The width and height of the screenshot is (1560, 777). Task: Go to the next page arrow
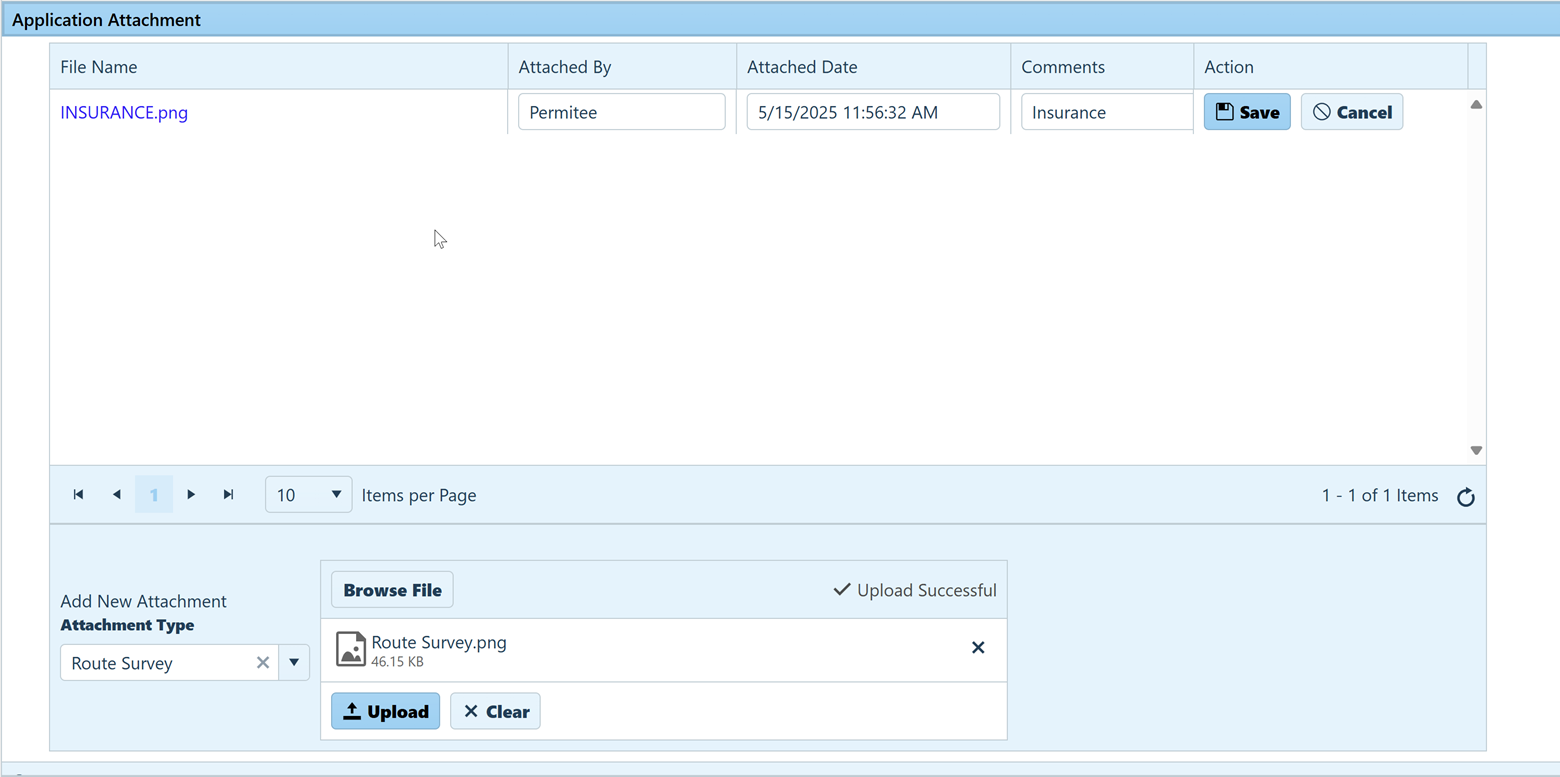tap(191, 495)
